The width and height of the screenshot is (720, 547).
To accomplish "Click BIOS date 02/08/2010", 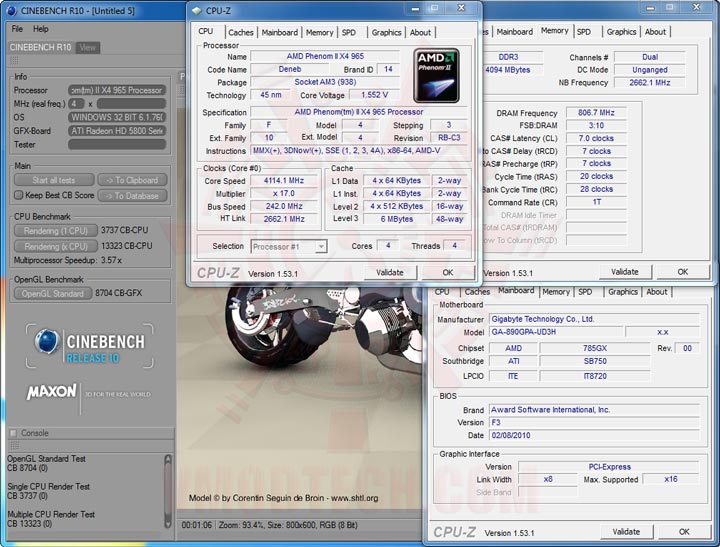I will [x=511, y=435].
